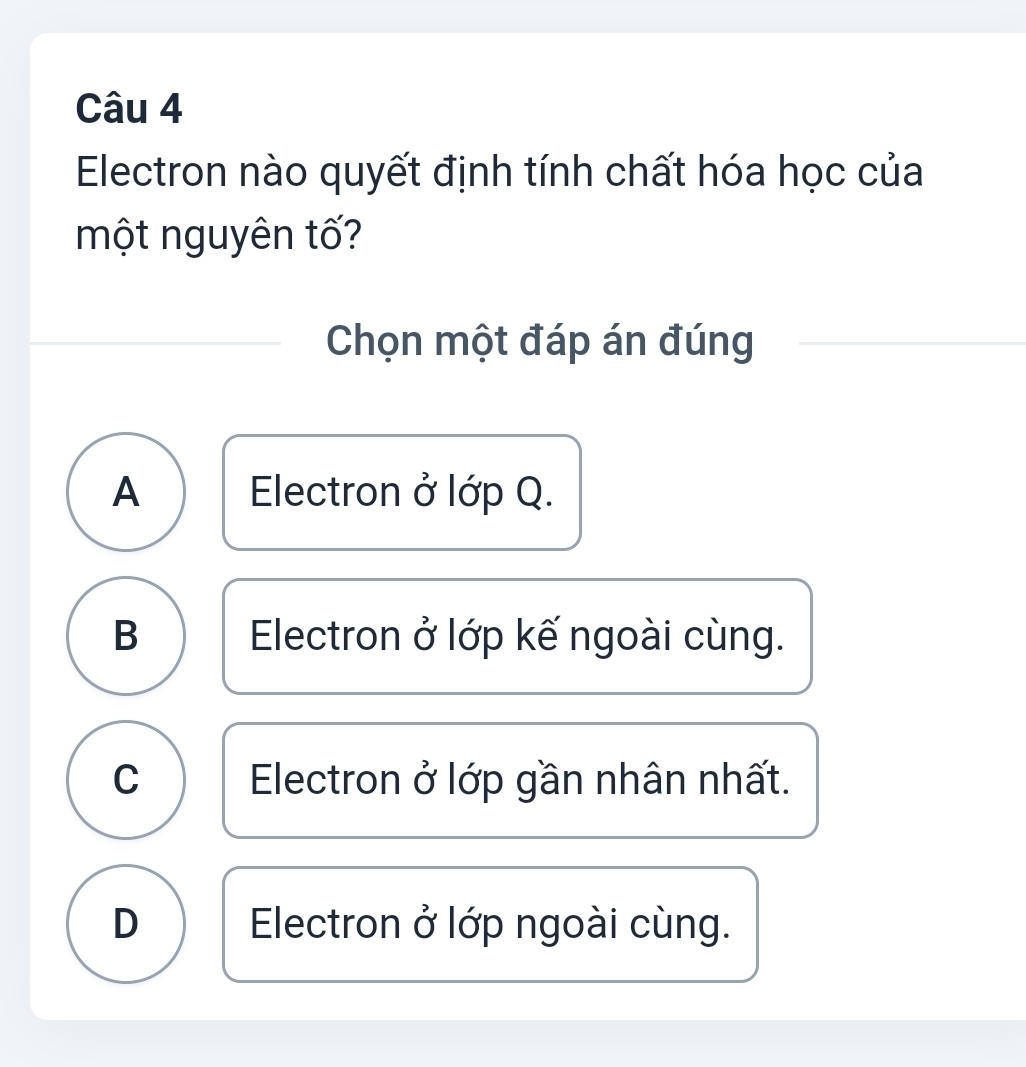1026x1067 pixels.
Task: Choose answer "Electron ở lớp ngoài cùng."
Action: point(490,925)
